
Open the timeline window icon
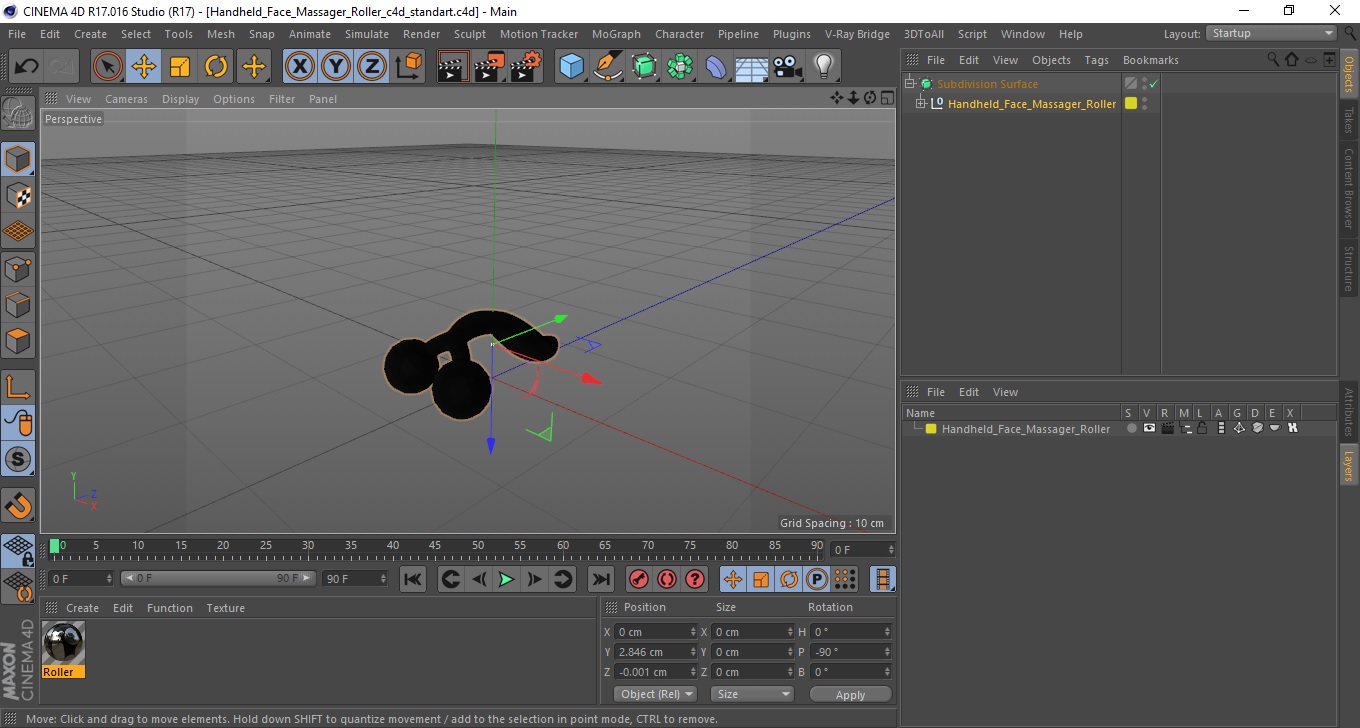tap(883, 579)
